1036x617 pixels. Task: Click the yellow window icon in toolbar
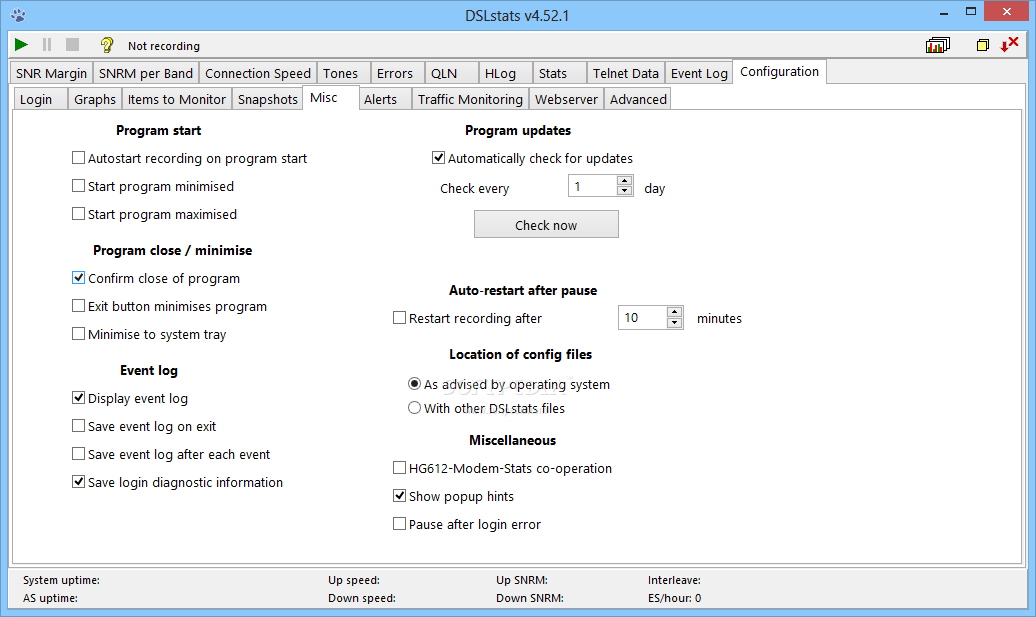tap(982, 45)
